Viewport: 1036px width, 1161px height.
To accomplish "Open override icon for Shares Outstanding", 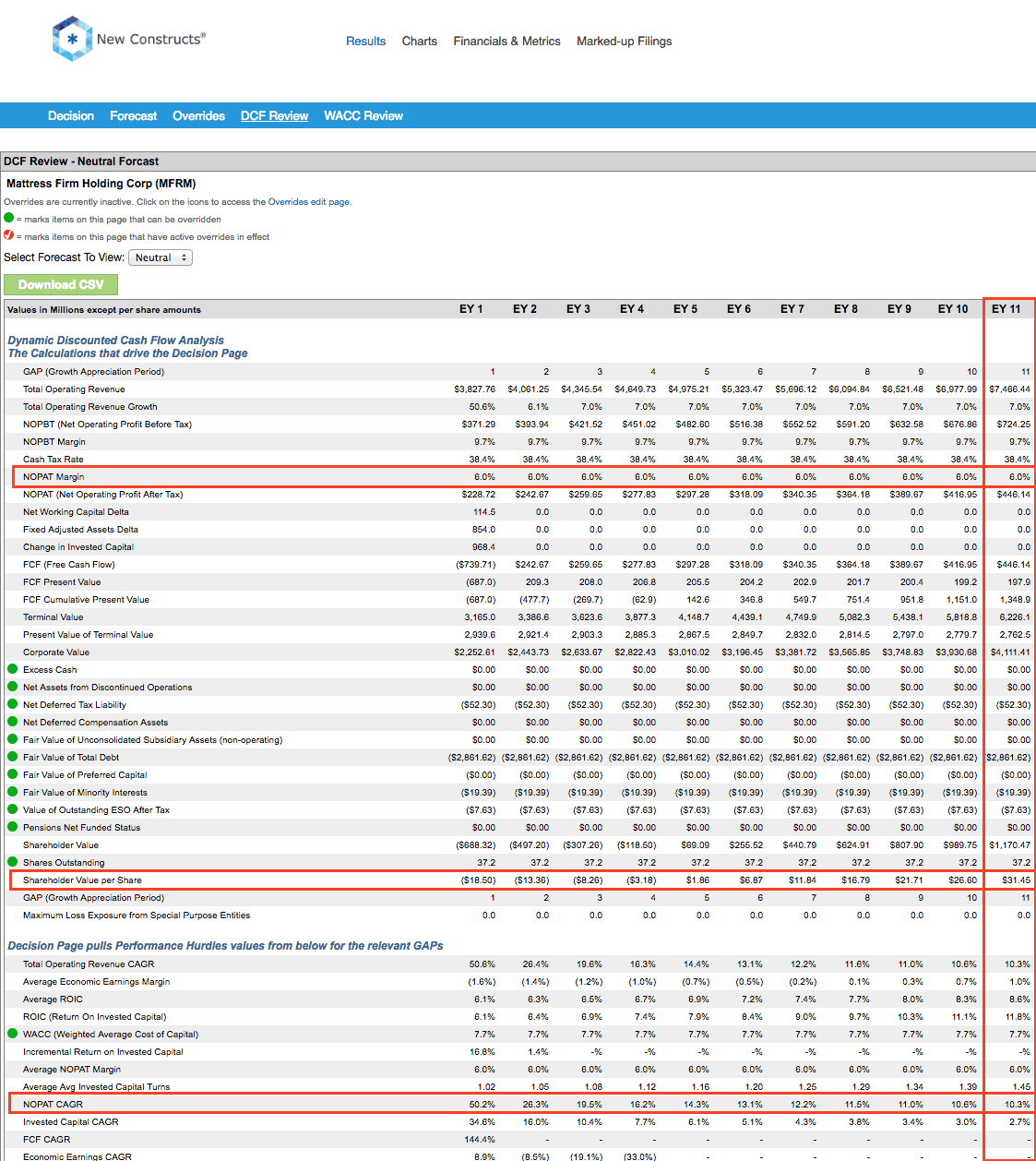I will [13, 862].
